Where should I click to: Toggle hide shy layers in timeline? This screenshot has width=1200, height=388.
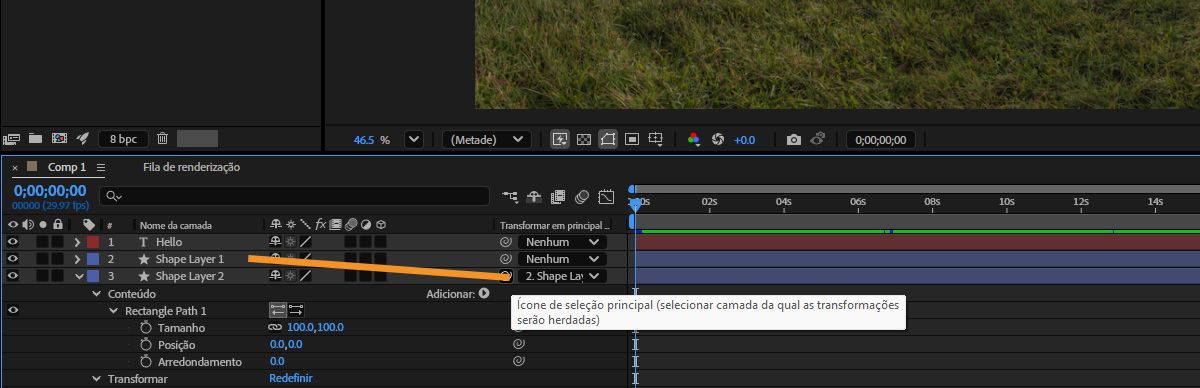coord(535,196)
